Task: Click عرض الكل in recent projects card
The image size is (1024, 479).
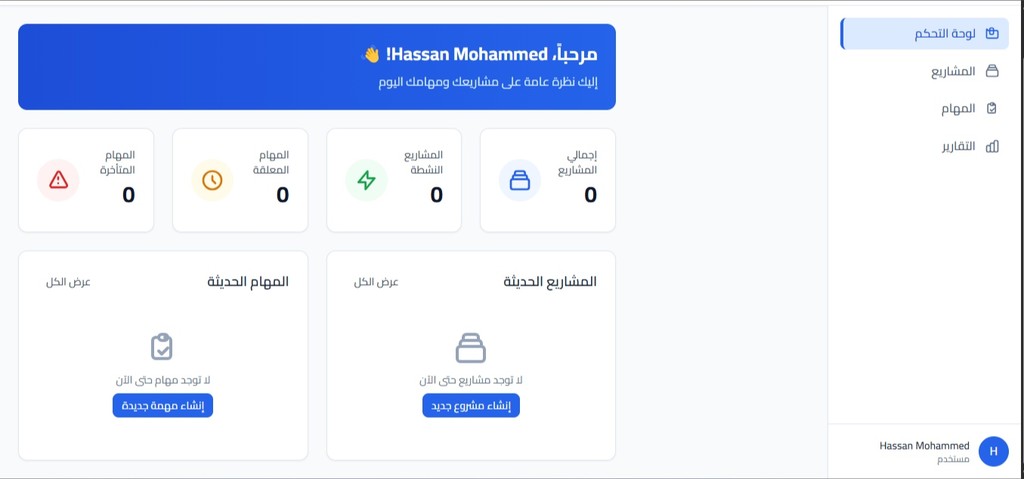Action: pyautogui.click(x=376, y=282)
